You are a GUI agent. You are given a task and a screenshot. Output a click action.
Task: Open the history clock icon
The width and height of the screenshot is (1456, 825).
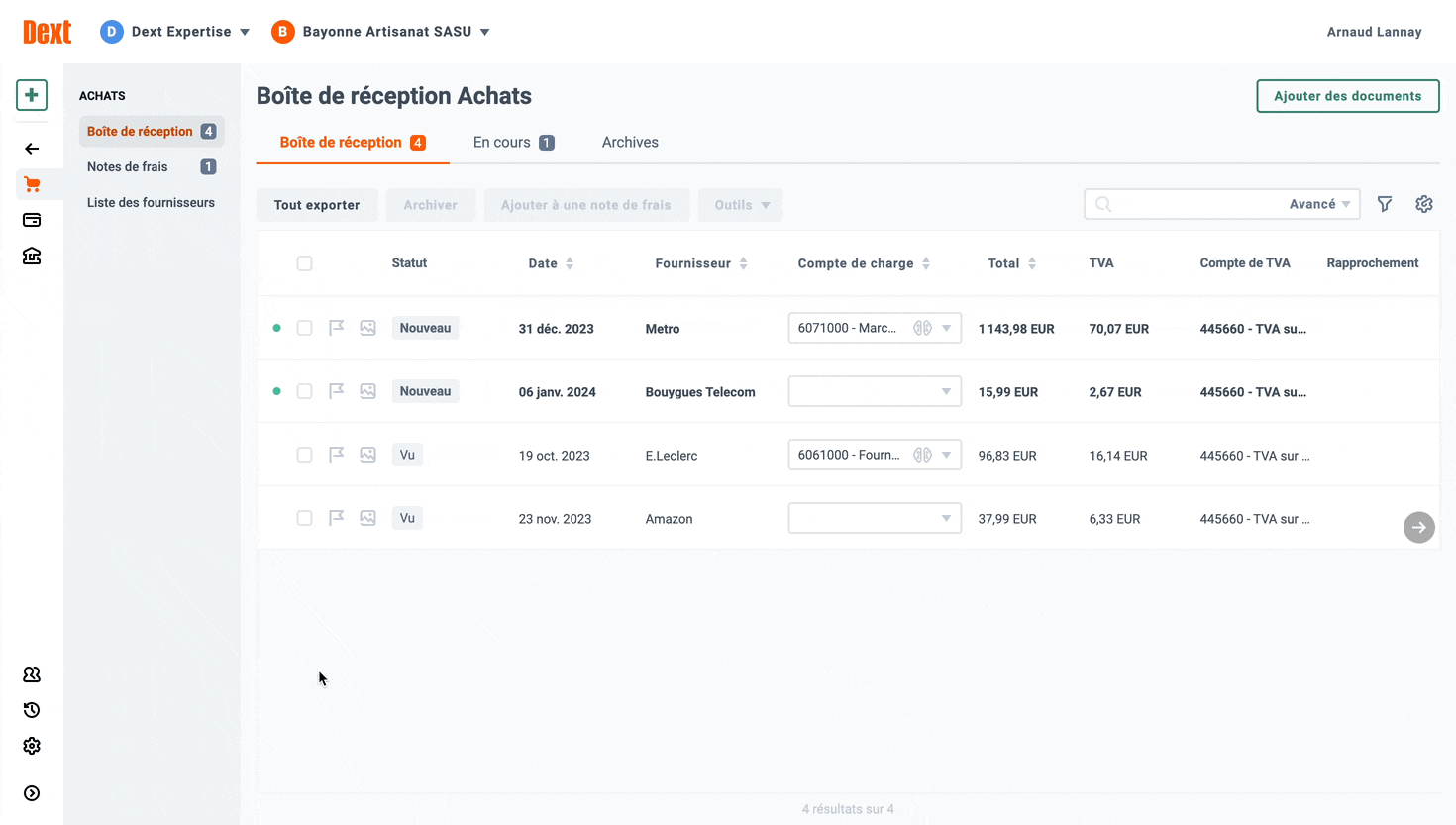(x=32, y=710)
